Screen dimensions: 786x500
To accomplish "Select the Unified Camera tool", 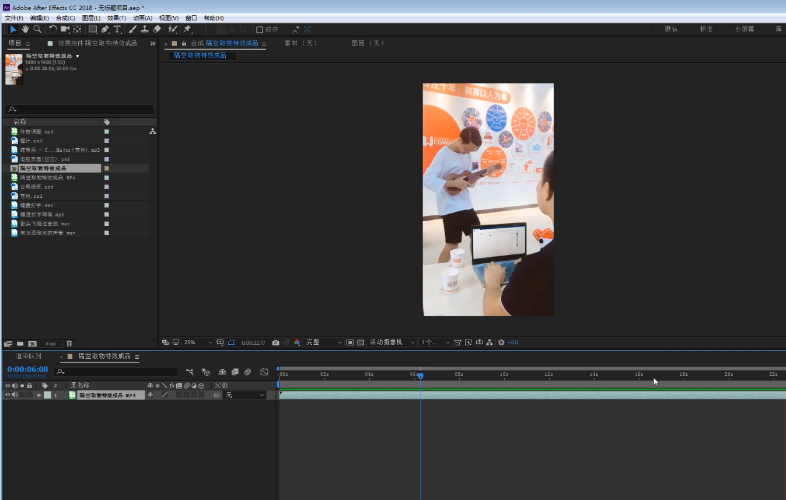I will [x=65, y=30].
